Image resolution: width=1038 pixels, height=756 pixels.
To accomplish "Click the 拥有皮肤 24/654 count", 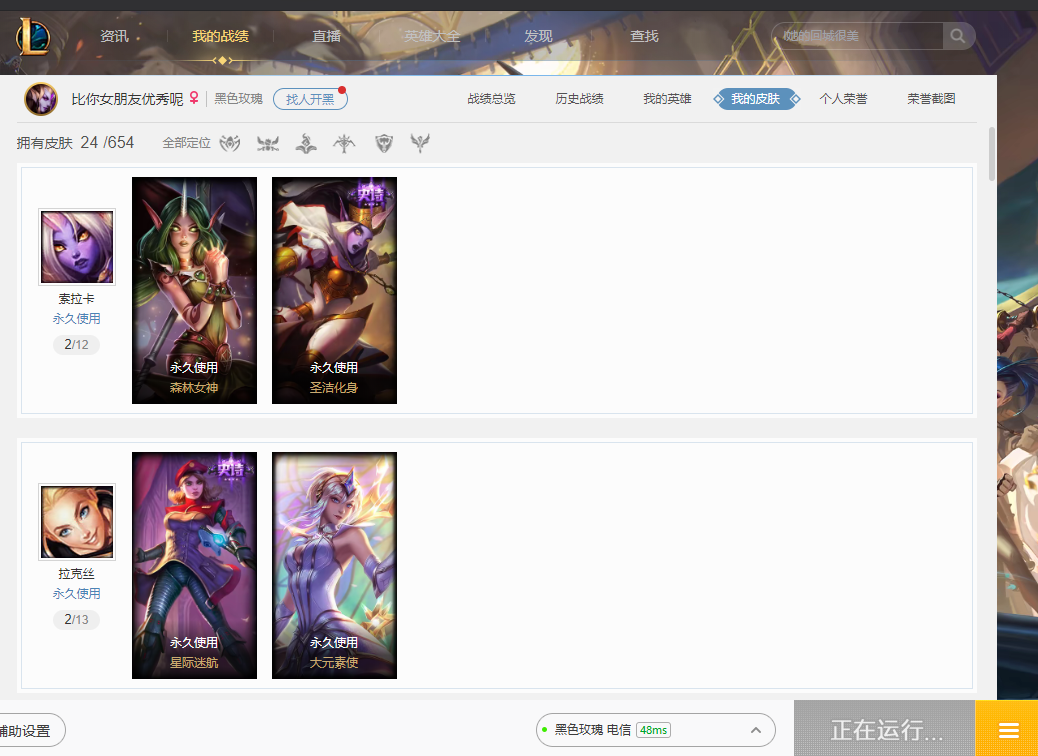I will pyautogui.click(x=75, y=143).
